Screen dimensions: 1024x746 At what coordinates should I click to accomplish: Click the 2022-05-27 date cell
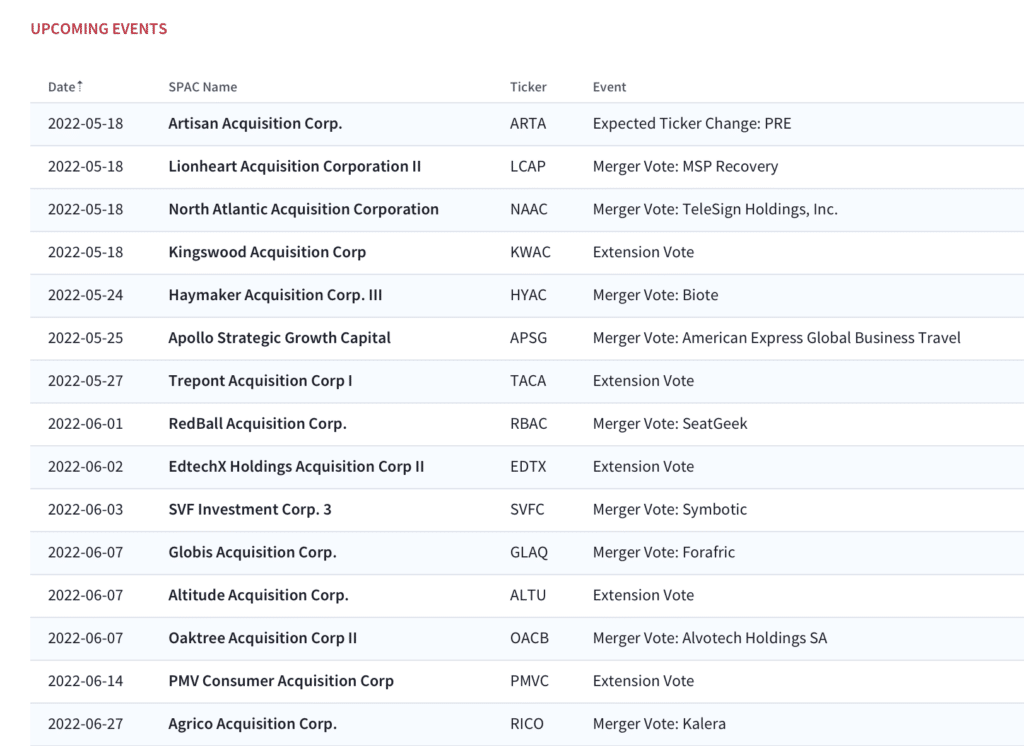86,381
